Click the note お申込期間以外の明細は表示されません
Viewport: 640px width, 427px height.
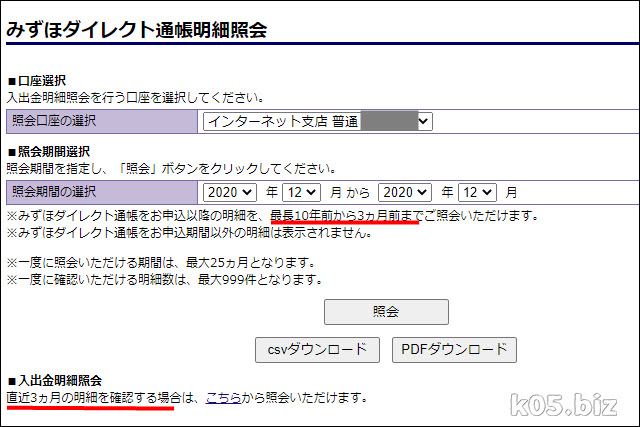point(189,233)
